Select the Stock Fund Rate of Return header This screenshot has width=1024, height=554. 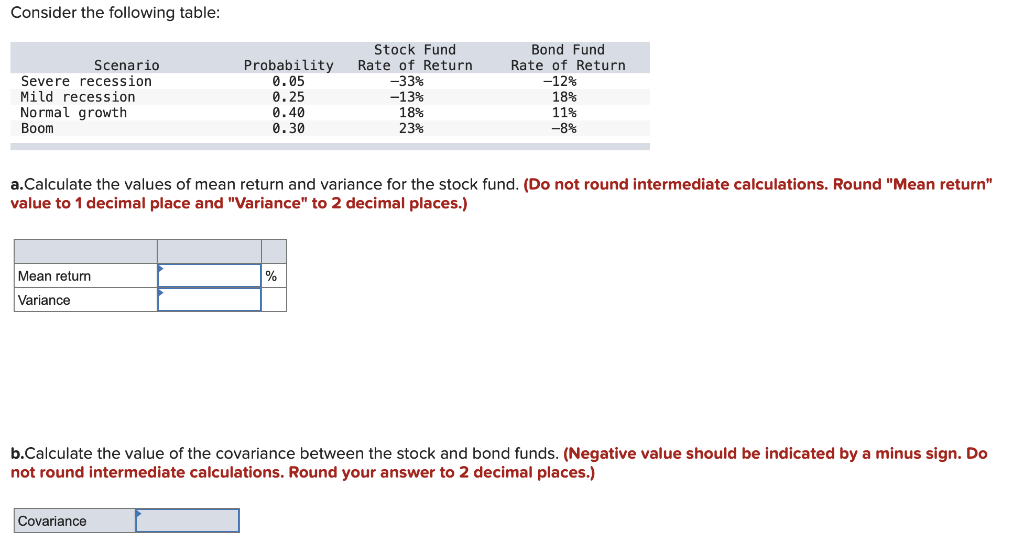coord(415,57)
